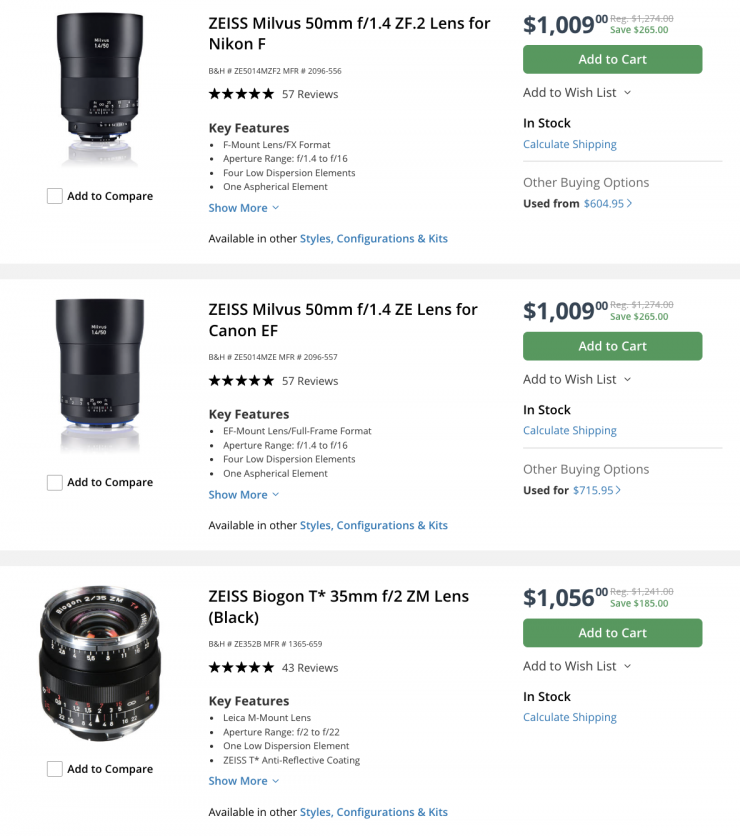740x836 pixels.
Task: Check Add to Compare for Milvus Canon EF lens
Action: point(55,483)
